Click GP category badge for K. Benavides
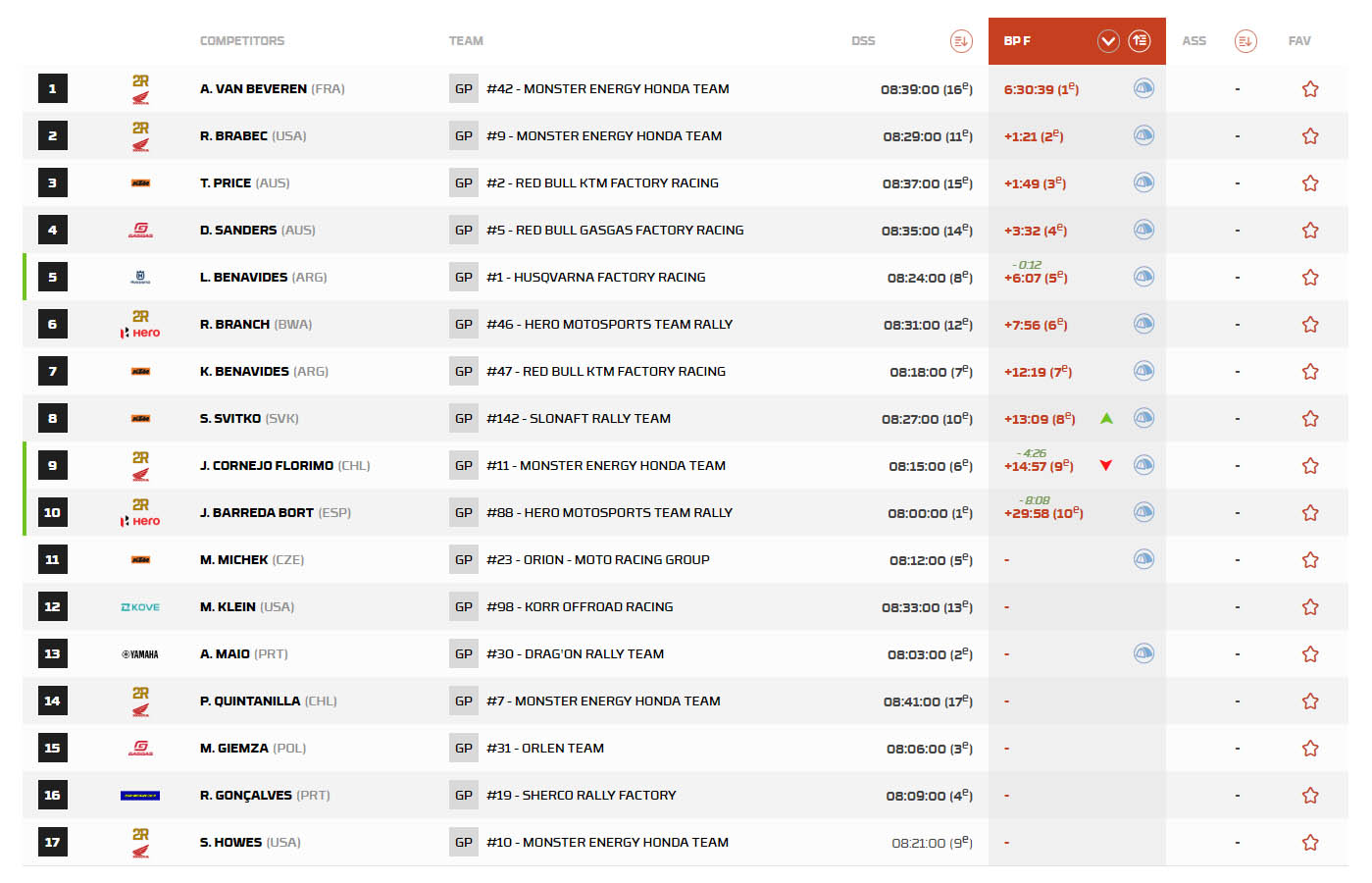 pyautogui.click(x=464, y=372)
